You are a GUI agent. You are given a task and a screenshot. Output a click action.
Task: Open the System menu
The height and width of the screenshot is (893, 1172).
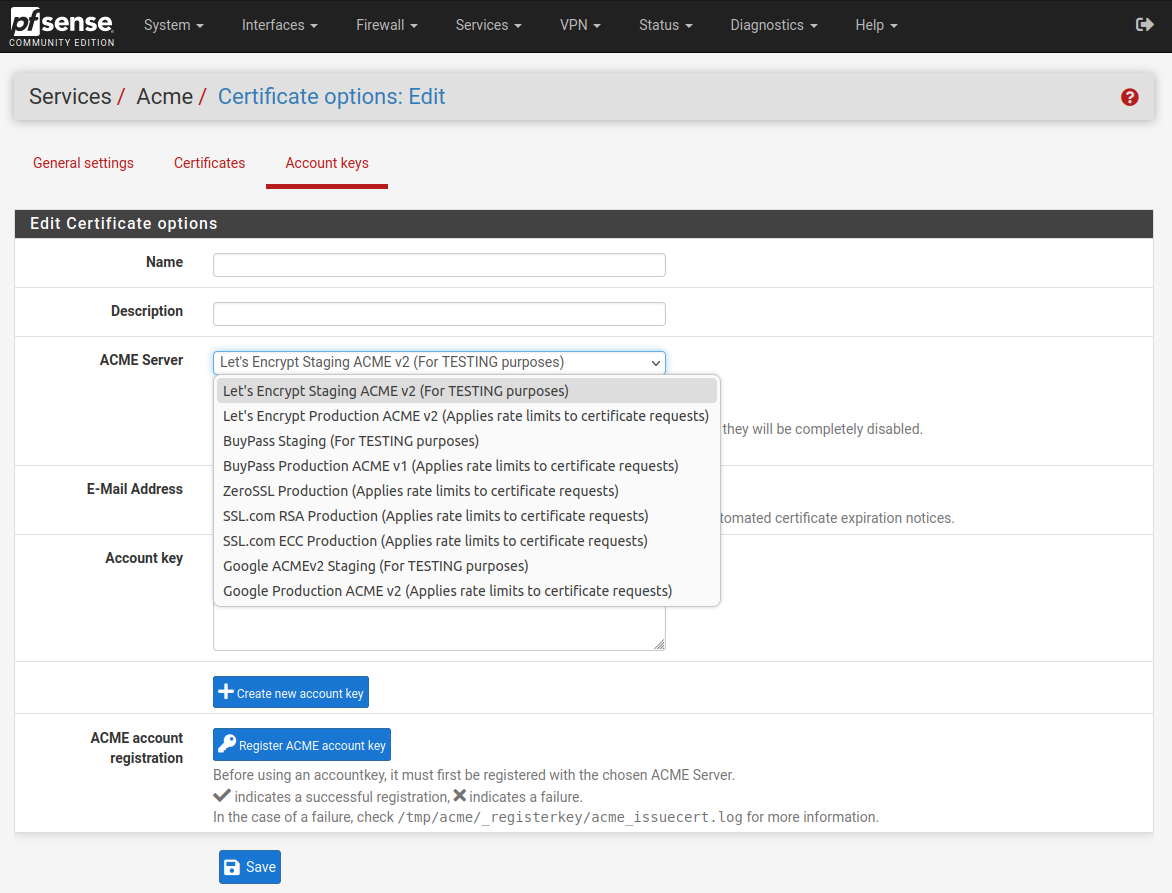click(x=173, y=25)
